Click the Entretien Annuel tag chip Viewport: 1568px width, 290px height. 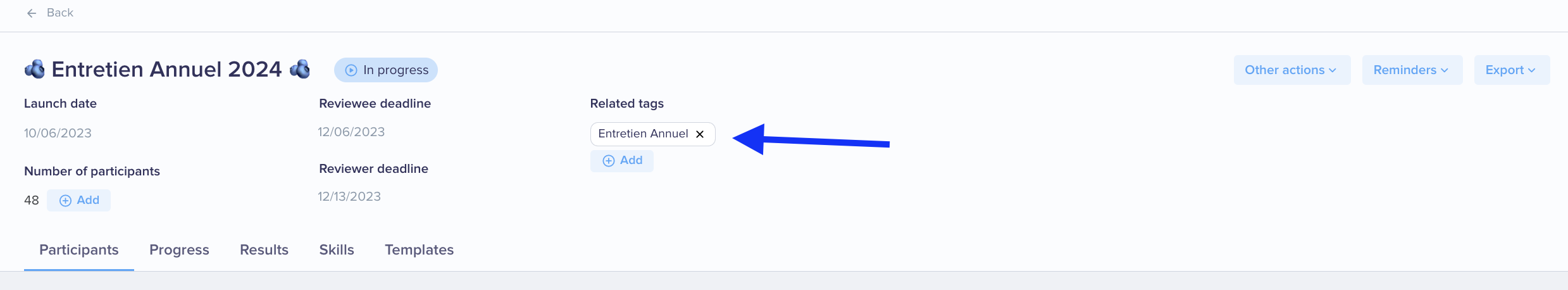[652, 134]
